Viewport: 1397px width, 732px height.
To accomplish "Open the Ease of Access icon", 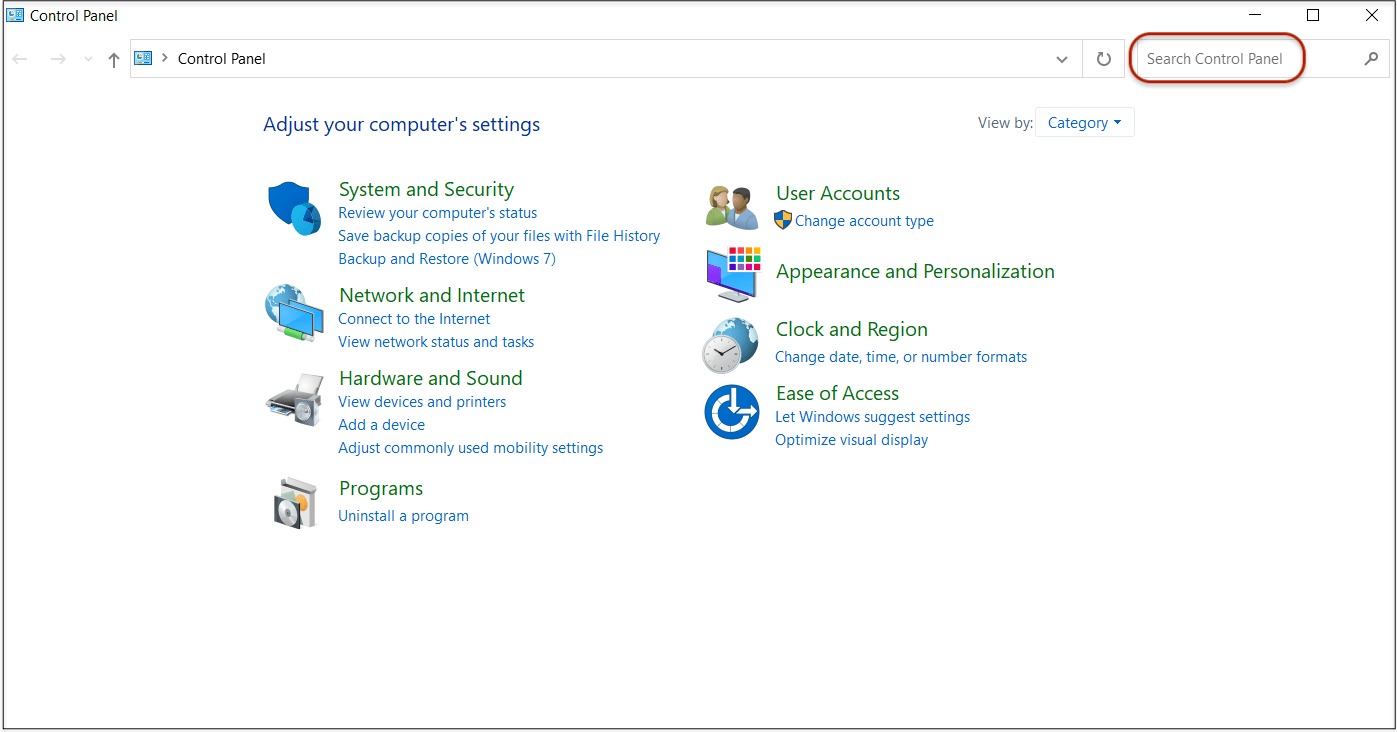I will [731, 412].
